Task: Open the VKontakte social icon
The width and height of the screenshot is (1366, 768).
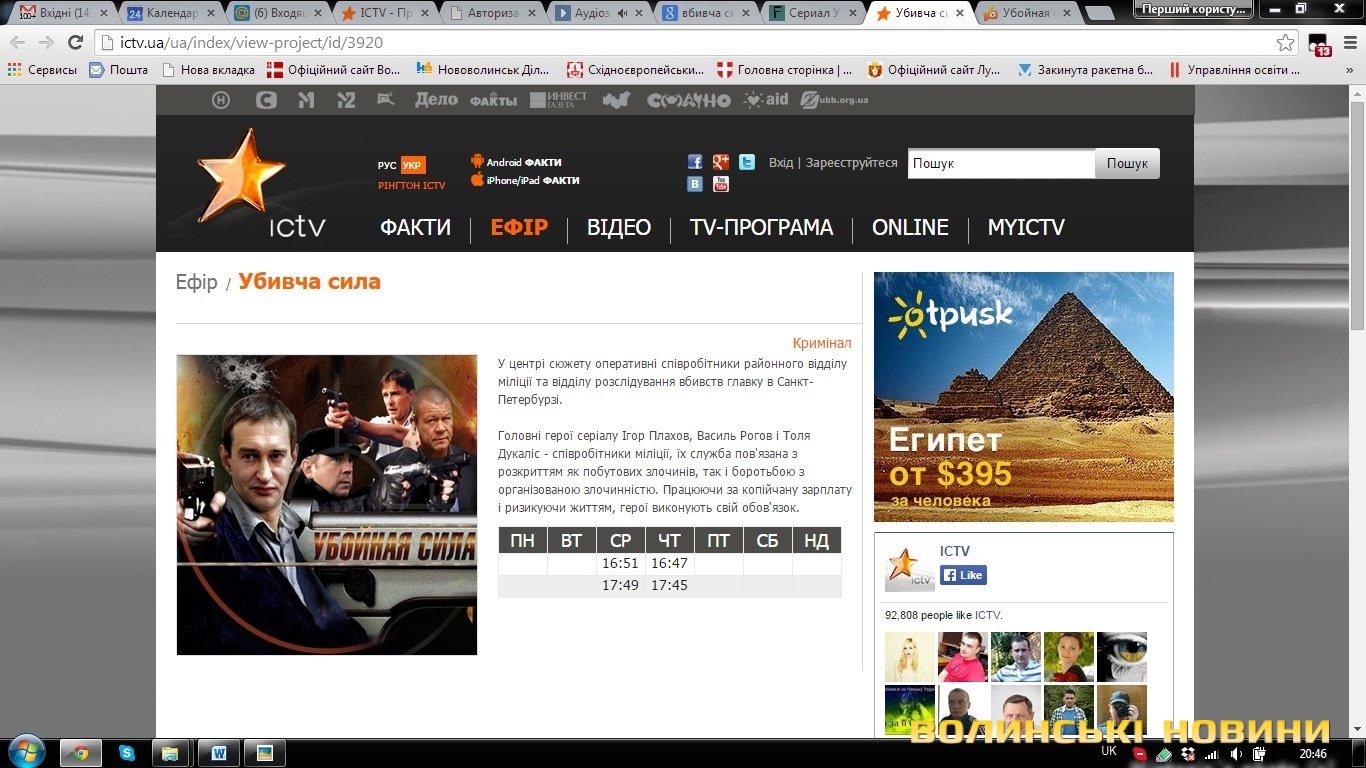Action: tap(695, 184)
